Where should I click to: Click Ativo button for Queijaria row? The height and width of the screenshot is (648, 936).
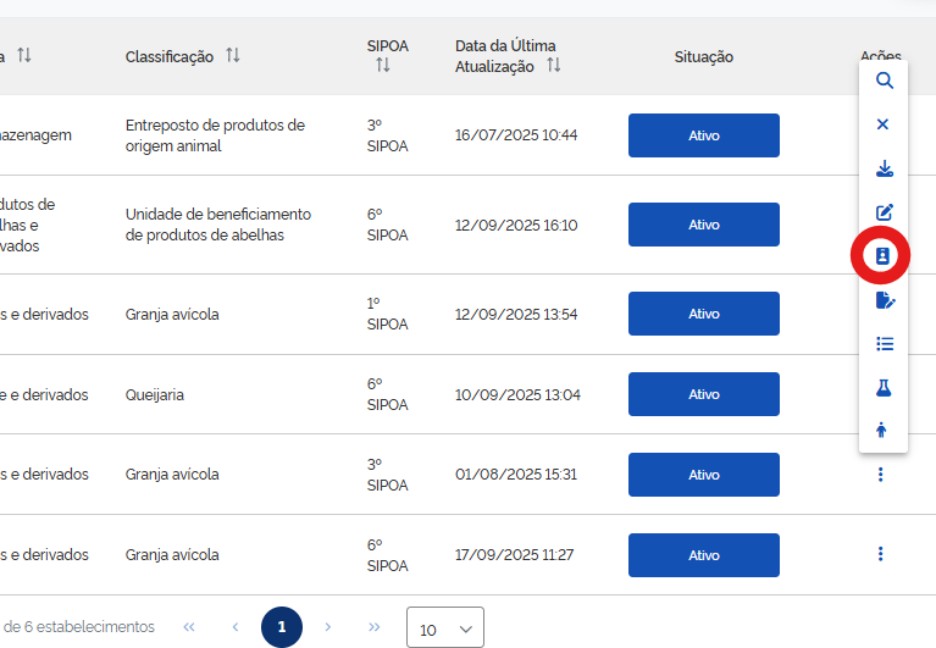(x=703, y=394)
